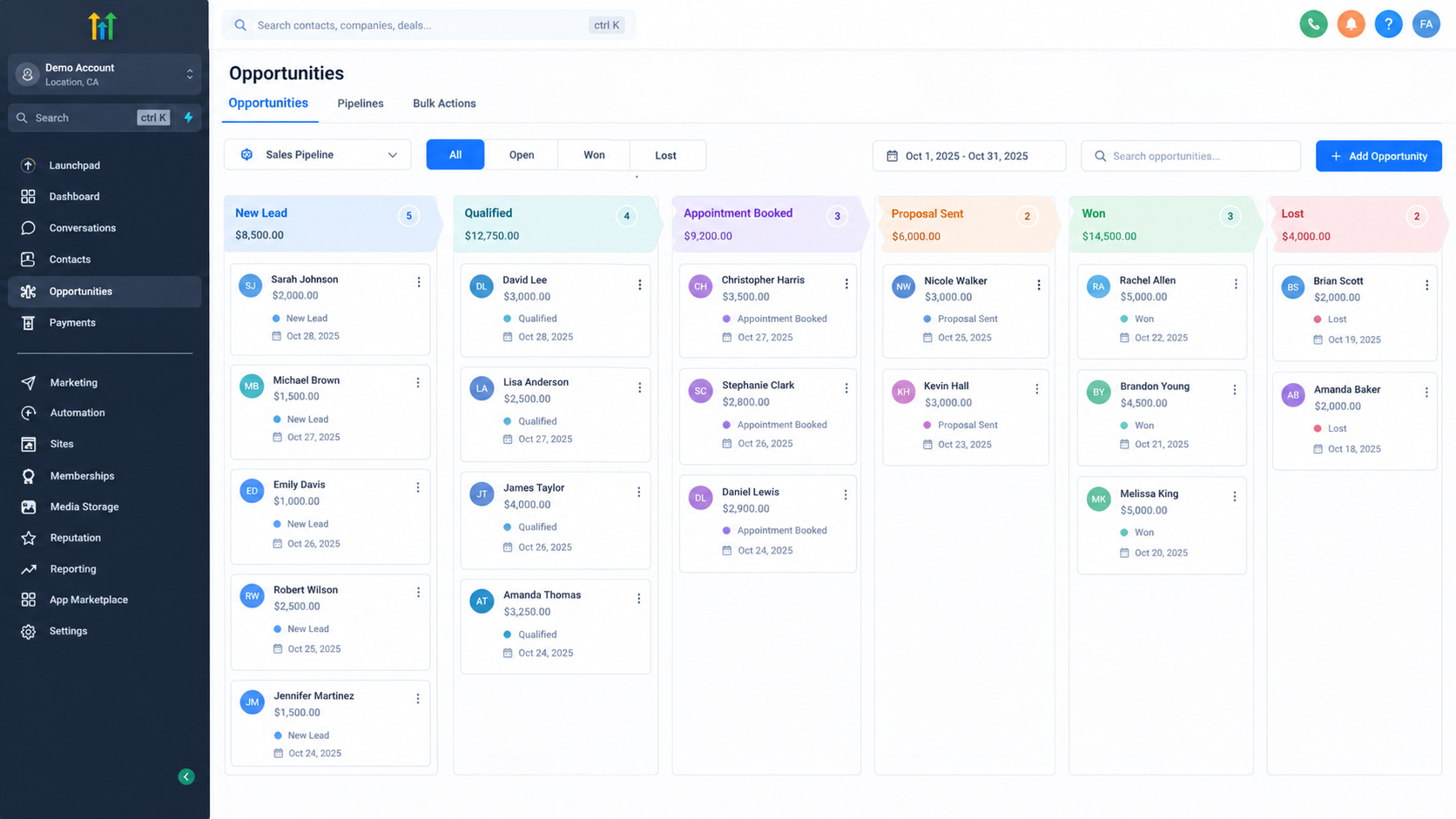The height and width of the screenshot is (819, 1456).
Task: Collapse sidebar with green arrow button
Action: tap(186, 776)
